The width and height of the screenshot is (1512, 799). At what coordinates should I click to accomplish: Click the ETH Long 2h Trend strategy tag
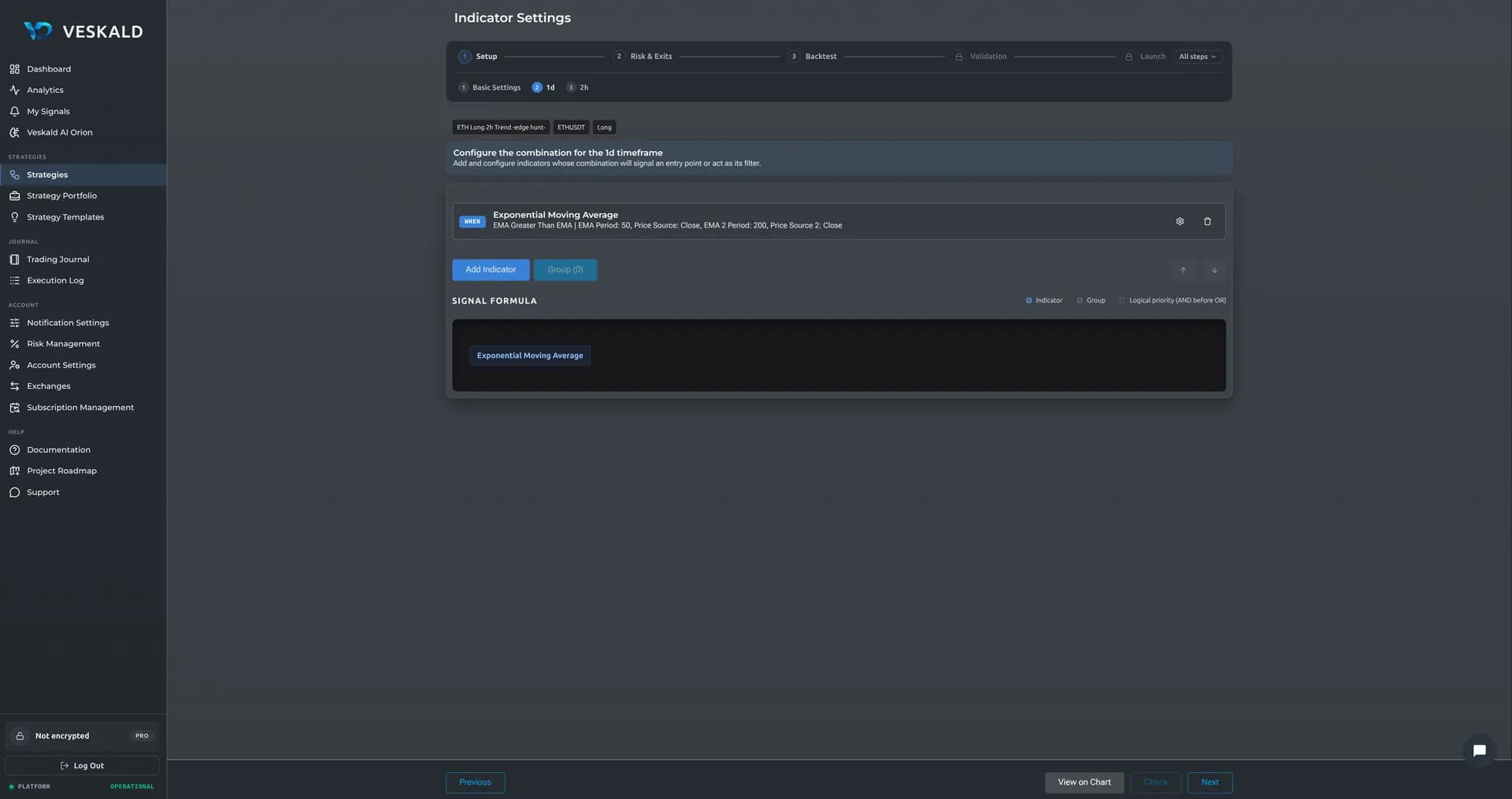[x=501, y=128]
